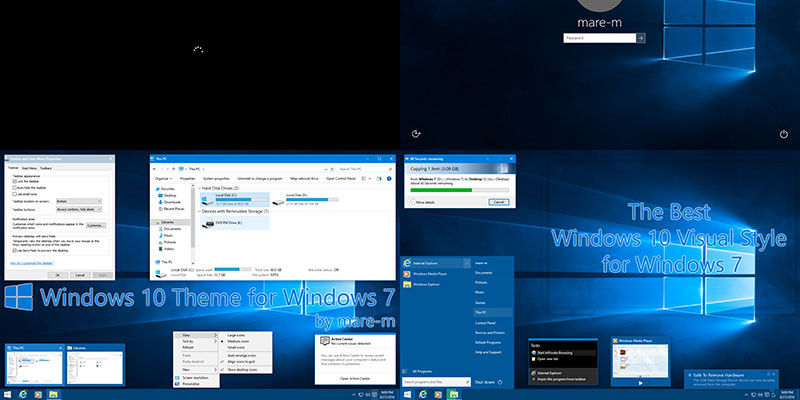Open Taskbar location on screen dropdown
This screenshot has width=800, height=400.
click(79, 202)
